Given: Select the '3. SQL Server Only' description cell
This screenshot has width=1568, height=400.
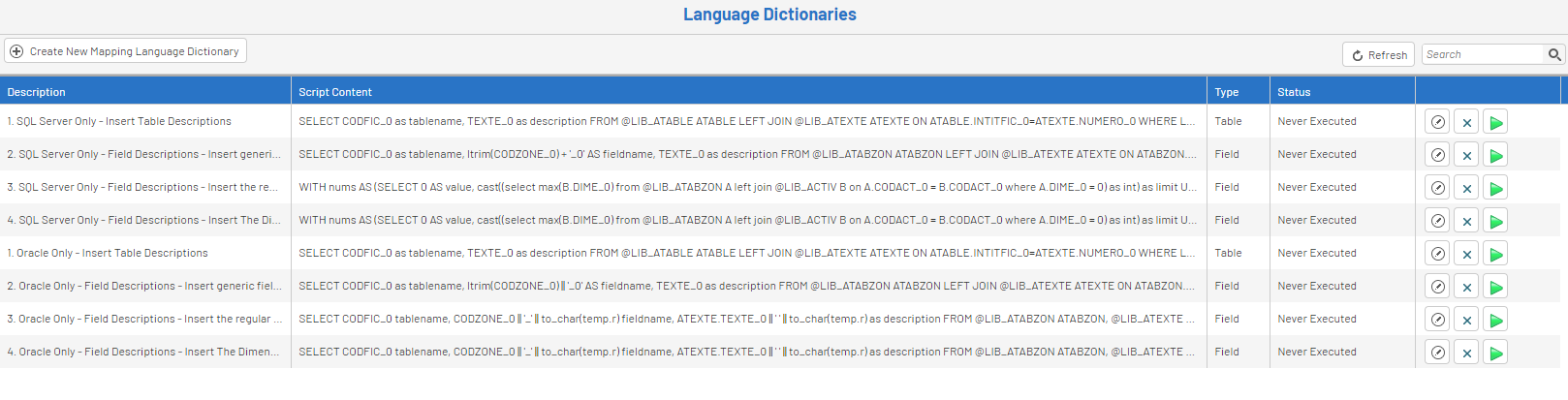Looking at the screenshot, I should tap(142, 188).
